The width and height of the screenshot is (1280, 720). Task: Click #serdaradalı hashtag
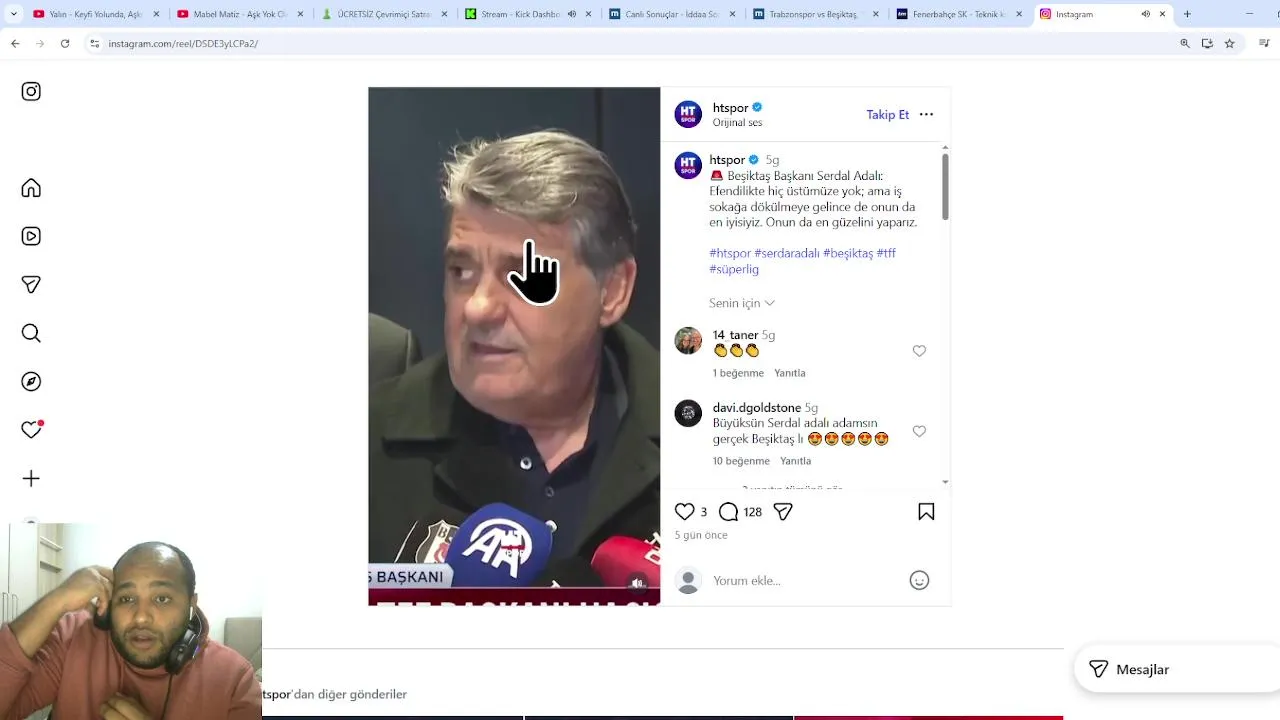[x=786, y=254]
